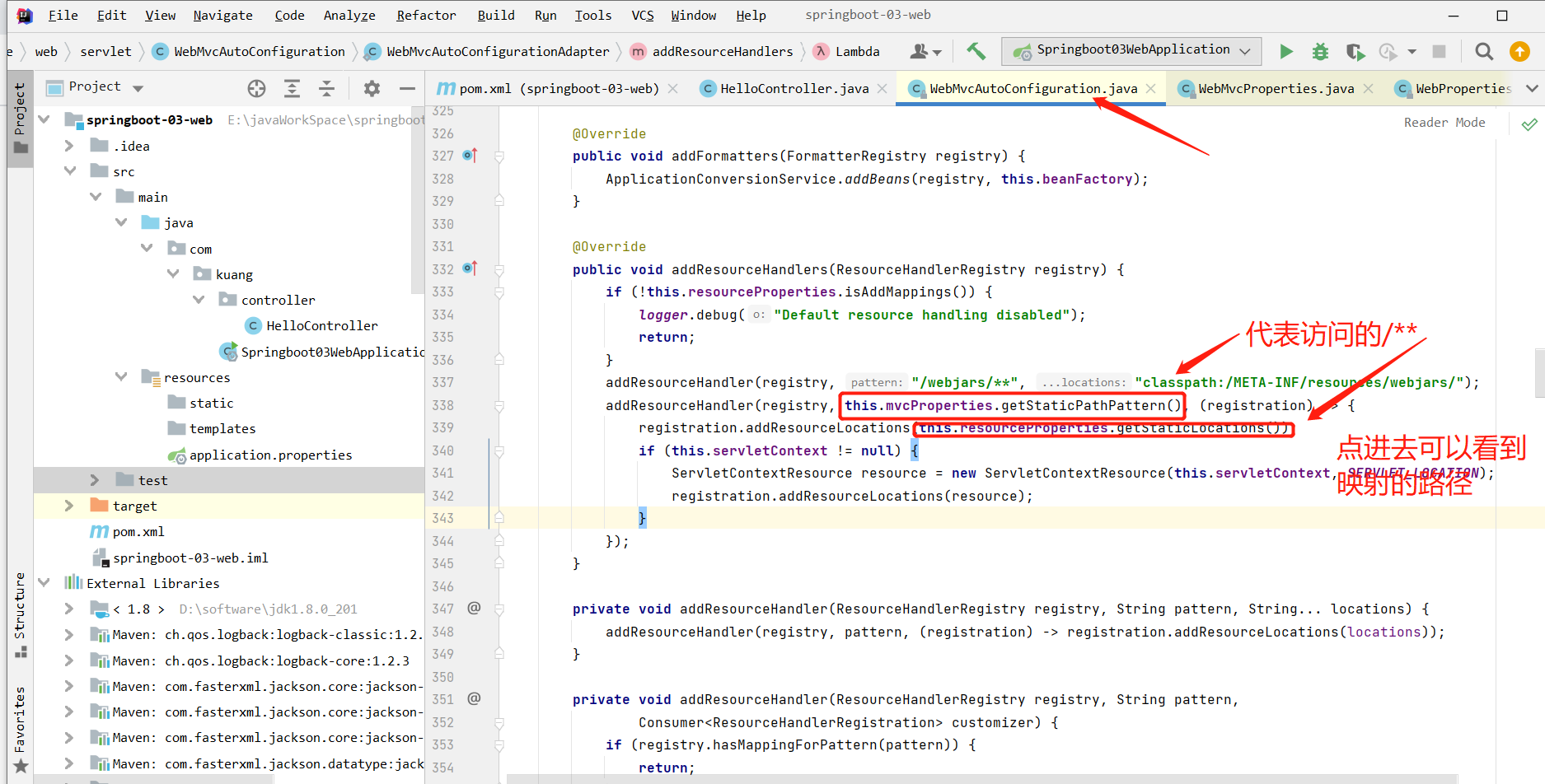Click the @ gutter marker on line 347
Screen dimensions: 1545x784
(x=474, y=609)
